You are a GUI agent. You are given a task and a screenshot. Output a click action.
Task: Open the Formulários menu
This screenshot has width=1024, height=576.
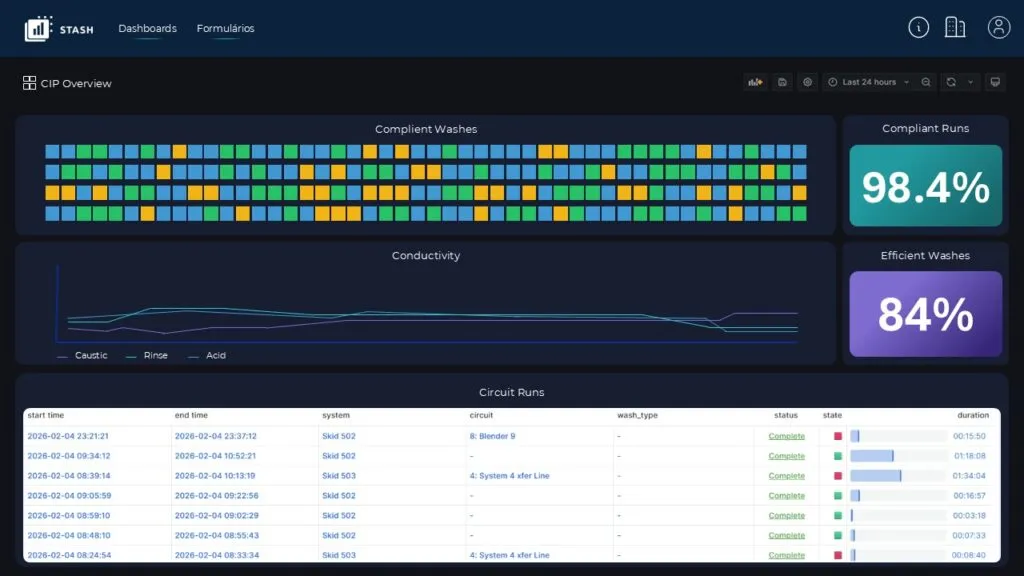pyautogui.click(x=225, y=28)
